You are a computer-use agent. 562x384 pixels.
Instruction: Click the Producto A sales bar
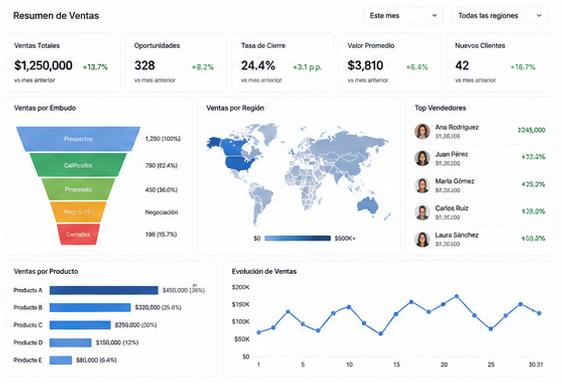104,290
